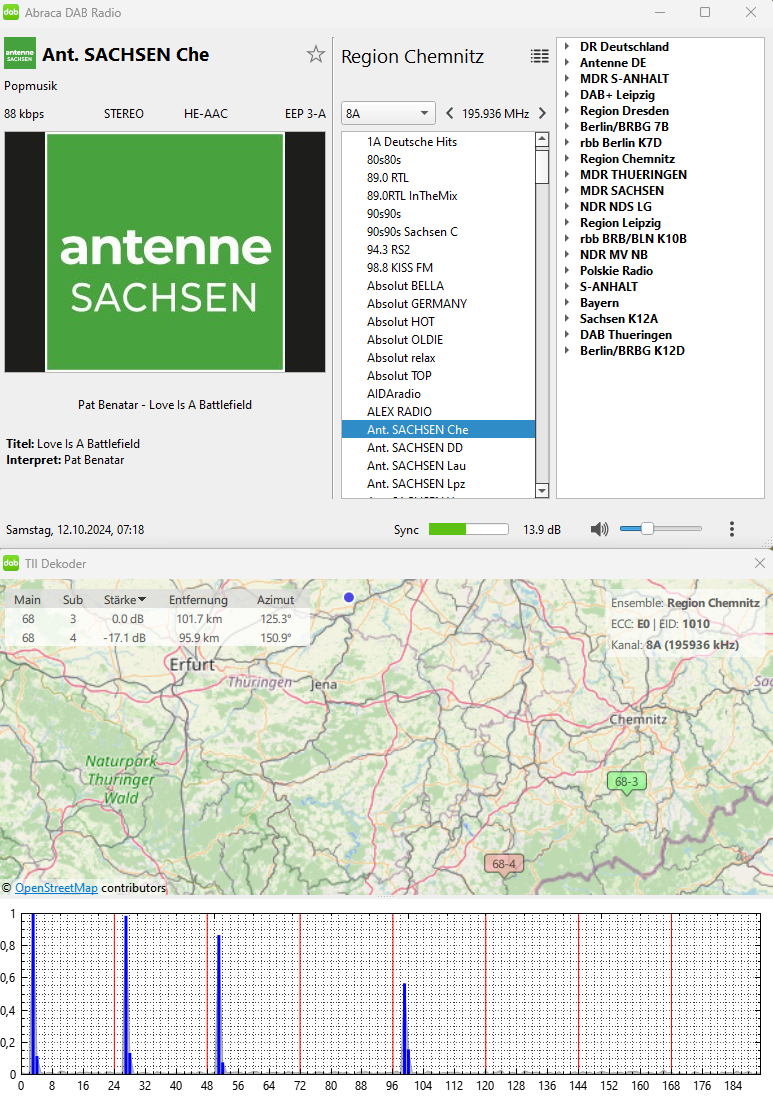
Task: Click the 68-3 transmitter marker on map
Action: point(626,782)
